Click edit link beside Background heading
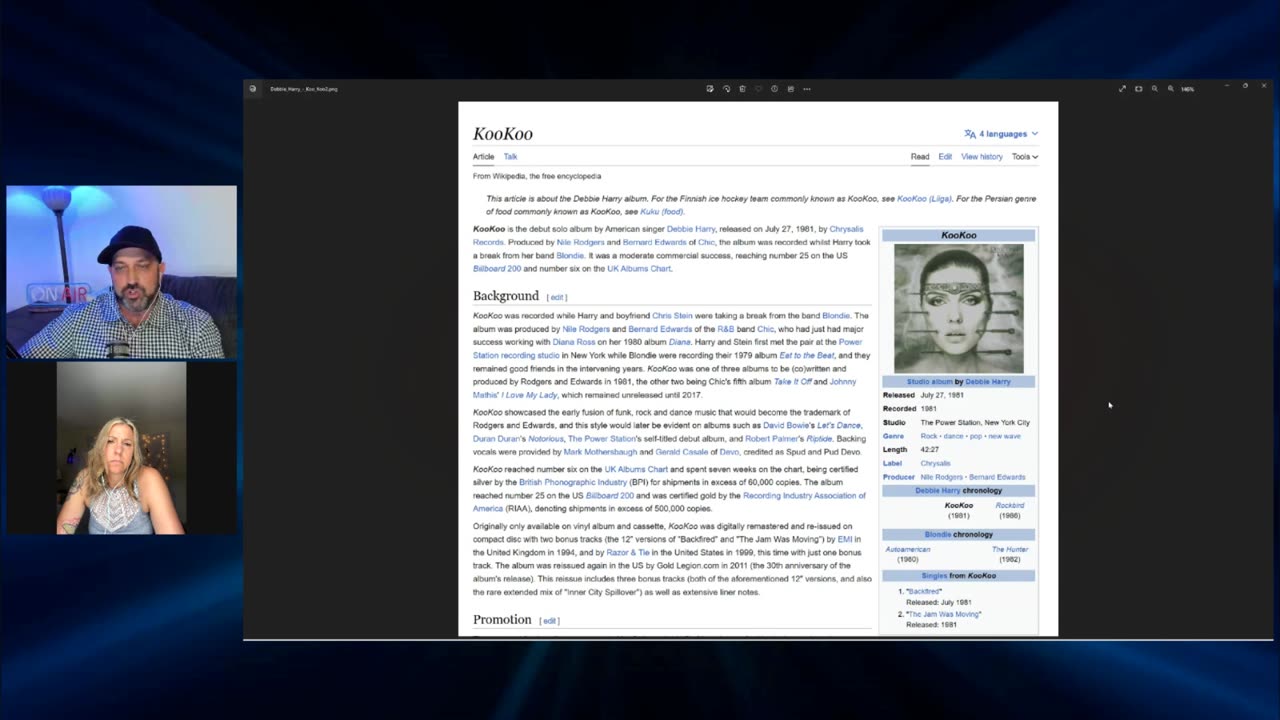Image resolution: width=1280 pixels, height=720 pixels. [x=557, y=297]
